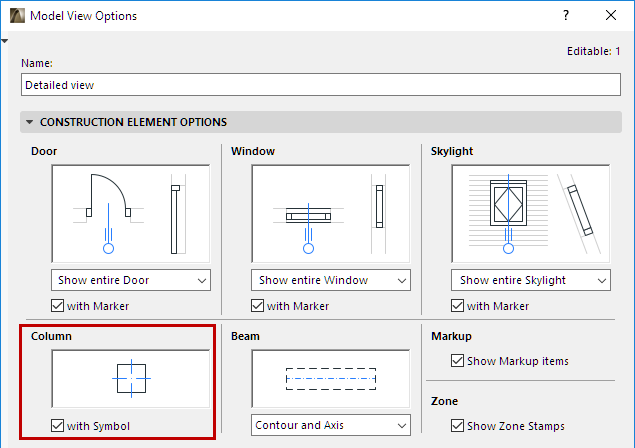Disable the Column 'with Symbol' checkbox
The width and height of the screenshot is (635, 448).
pyautogui.click(x=58, y=426)
